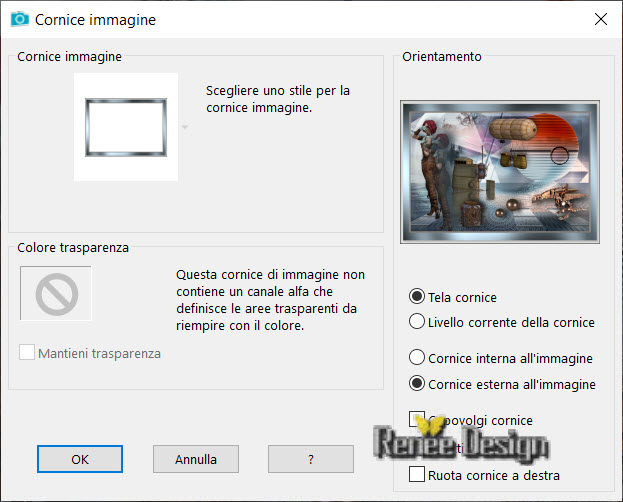Click the Orientamento framed image preview
The height and width of the screenshot is (502, 623).
point(500,172)
